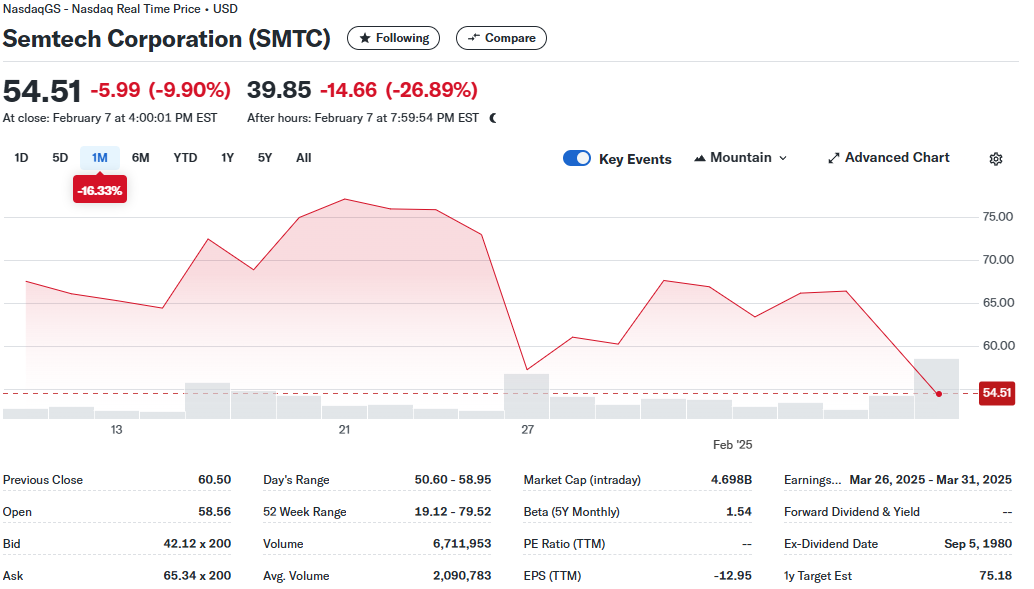Click the -14.66 (-26.89%) after-hours change

tap(399, 90)
